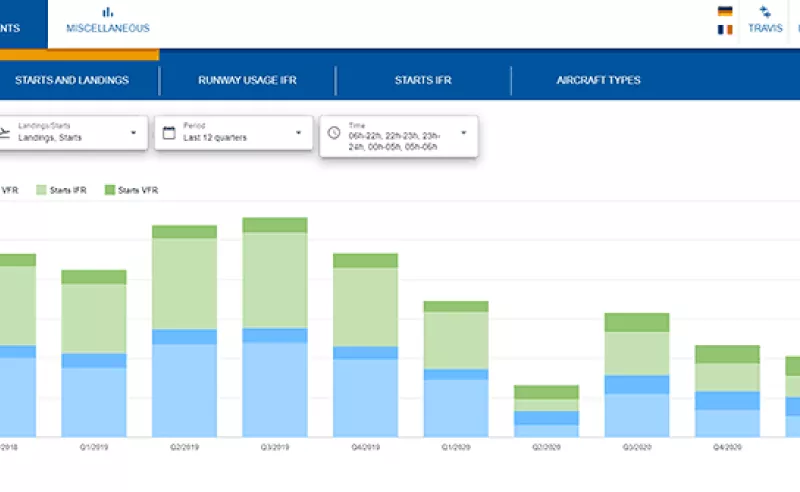The width and height of the screenshot is (800, 492).
Task: Switch language with the French flag
Action: pos(725,30)
